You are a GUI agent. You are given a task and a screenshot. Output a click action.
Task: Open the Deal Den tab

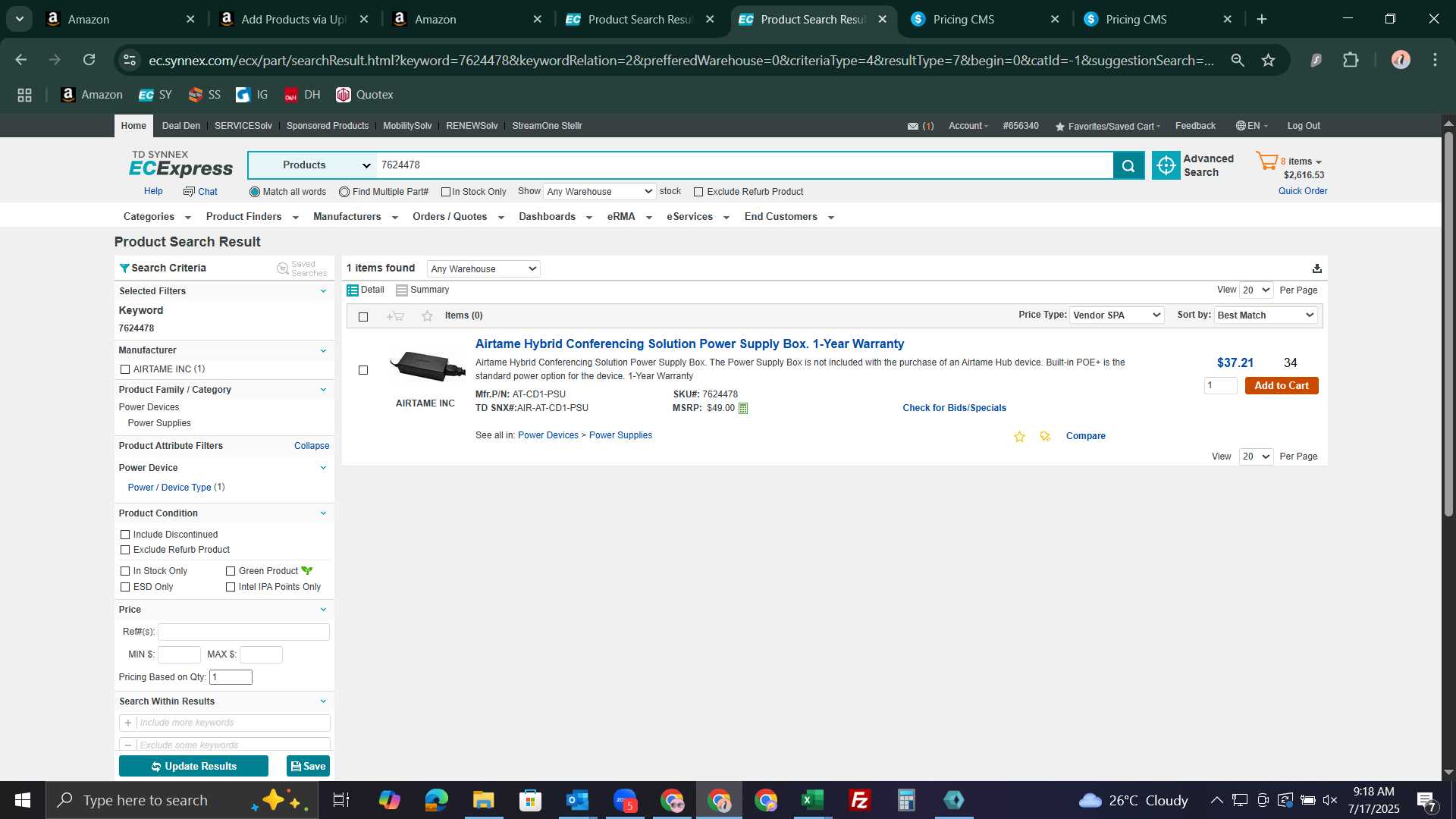[x=181, y=126]
